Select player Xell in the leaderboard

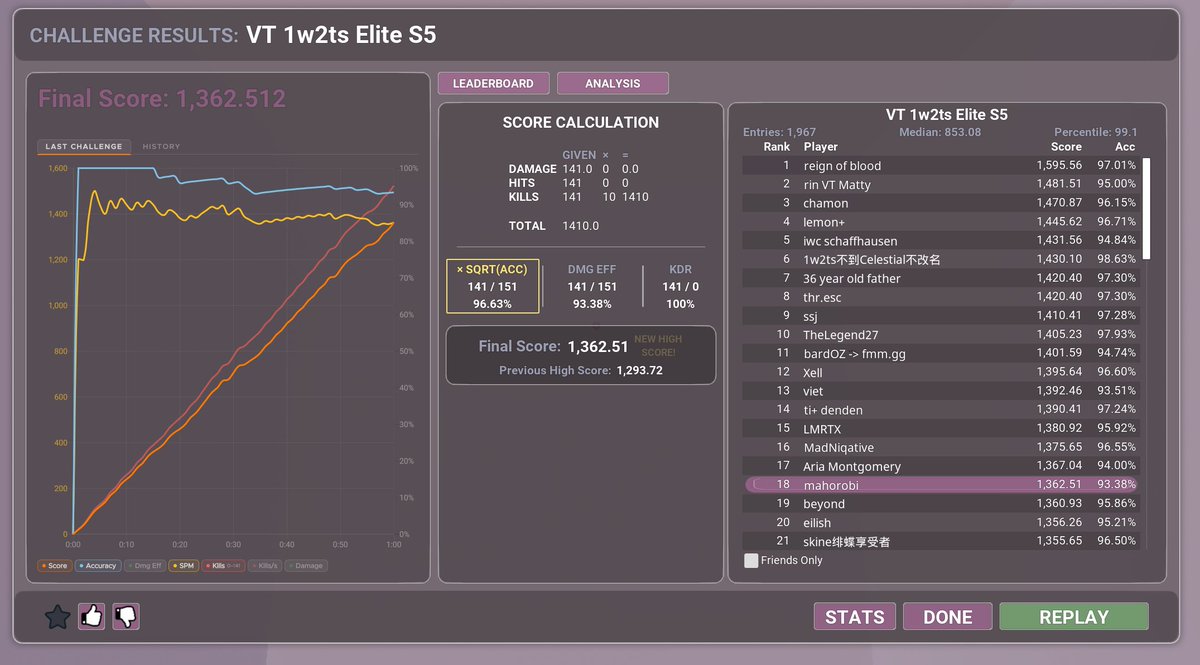click(943, 372)
